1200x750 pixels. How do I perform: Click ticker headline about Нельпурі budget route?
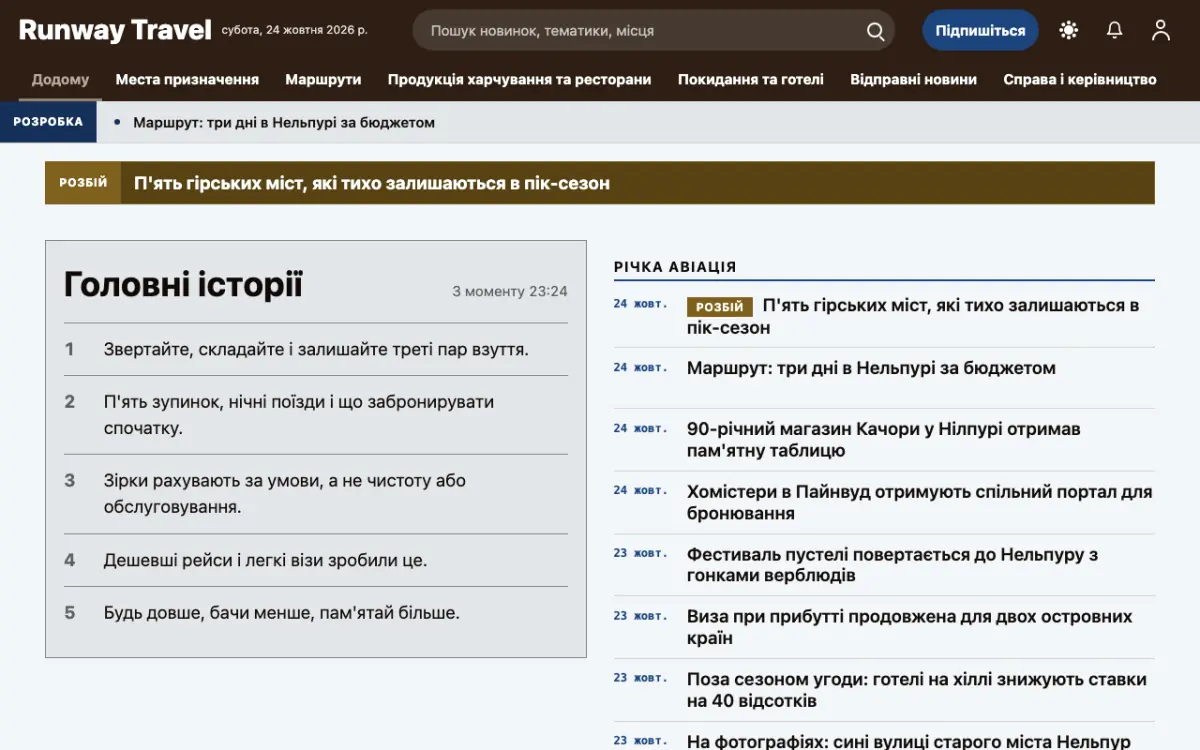click(284, 123)
